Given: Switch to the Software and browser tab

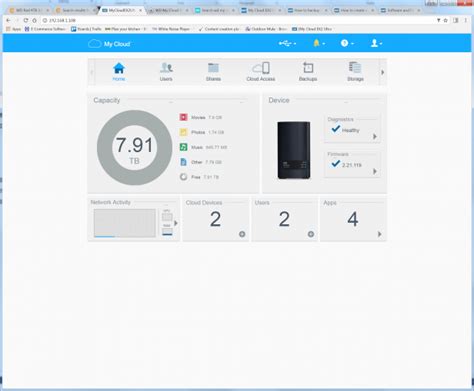Looking at the screenshot, I should point(400,11).
